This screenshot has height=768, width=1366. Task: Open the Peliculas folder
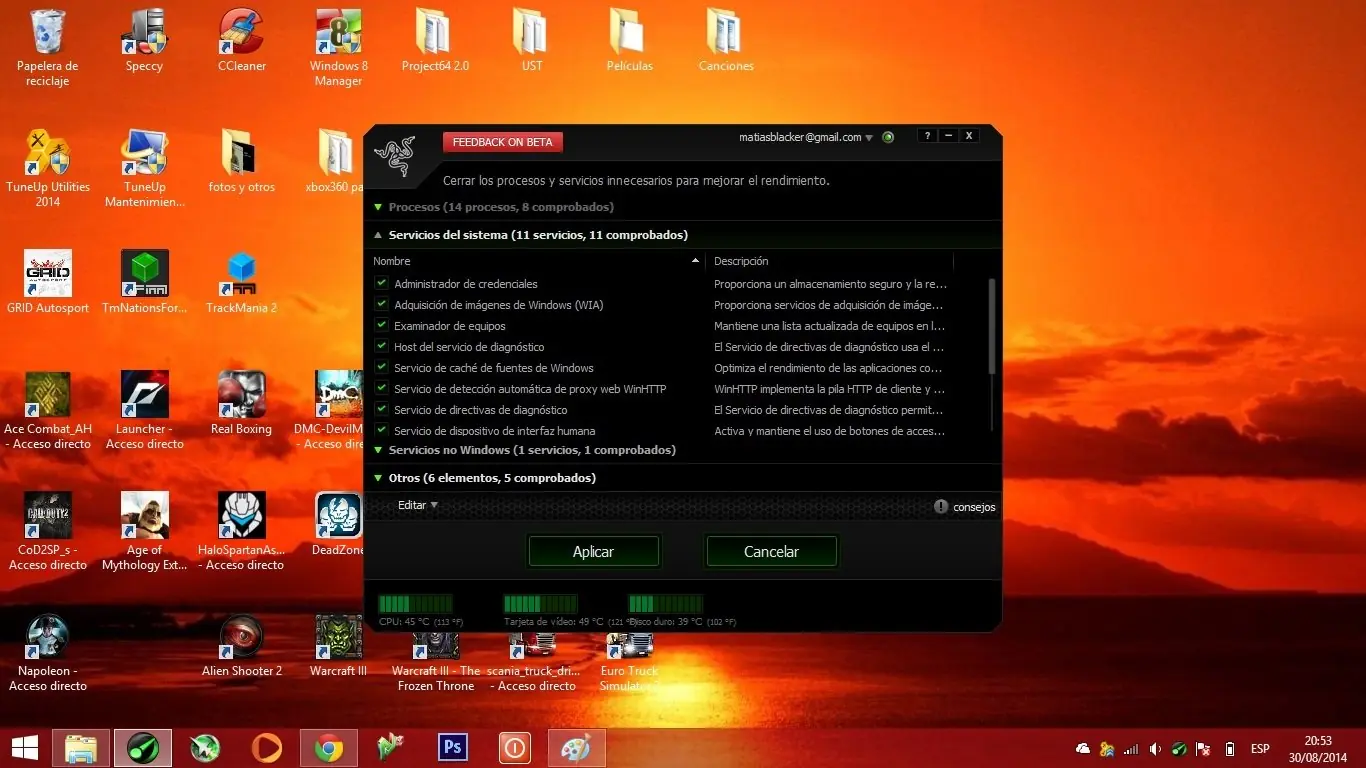coord(629,40)
